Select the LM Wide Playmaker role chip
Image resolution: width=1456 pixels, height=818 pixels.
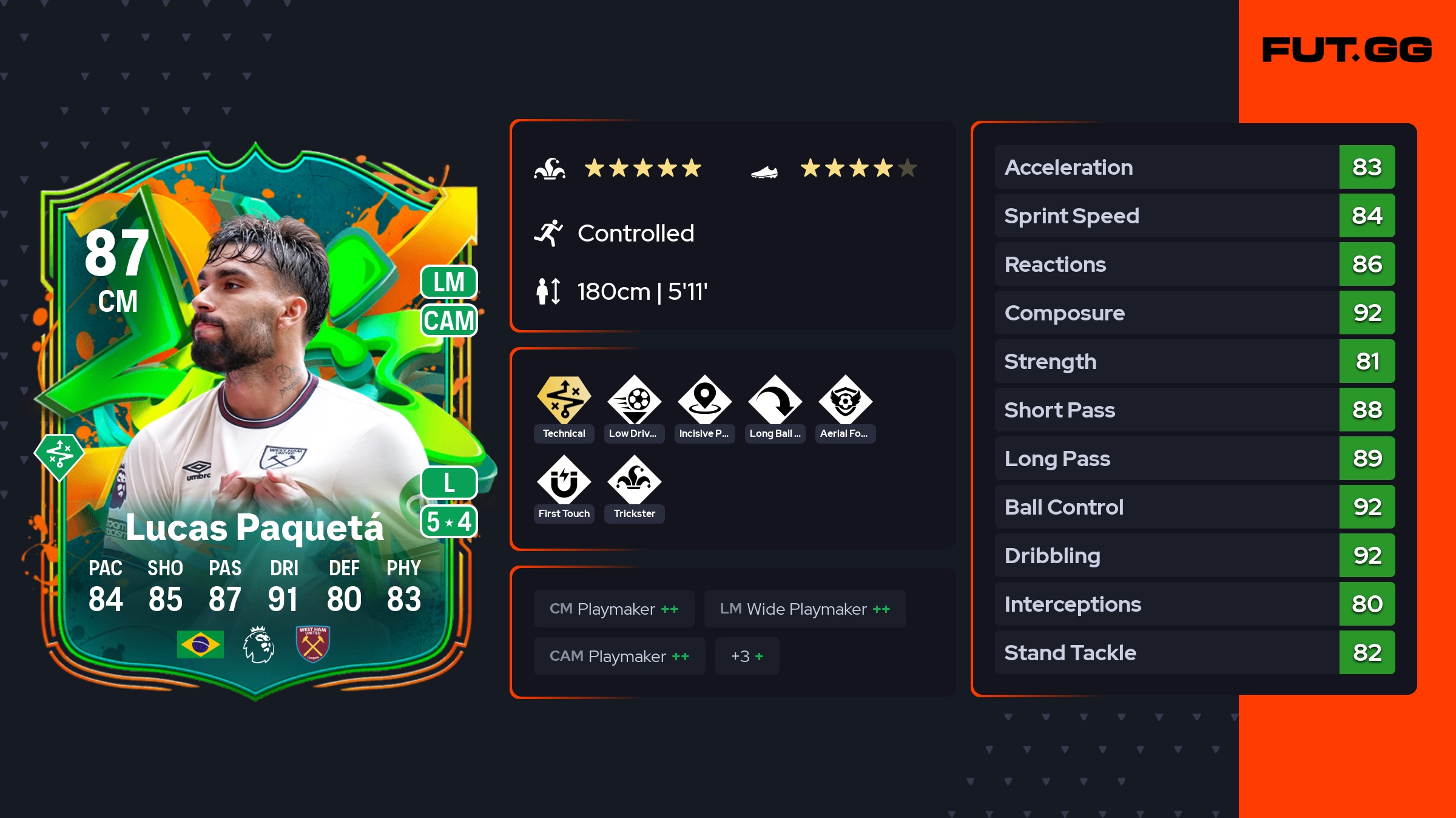[x=805, y=609]
